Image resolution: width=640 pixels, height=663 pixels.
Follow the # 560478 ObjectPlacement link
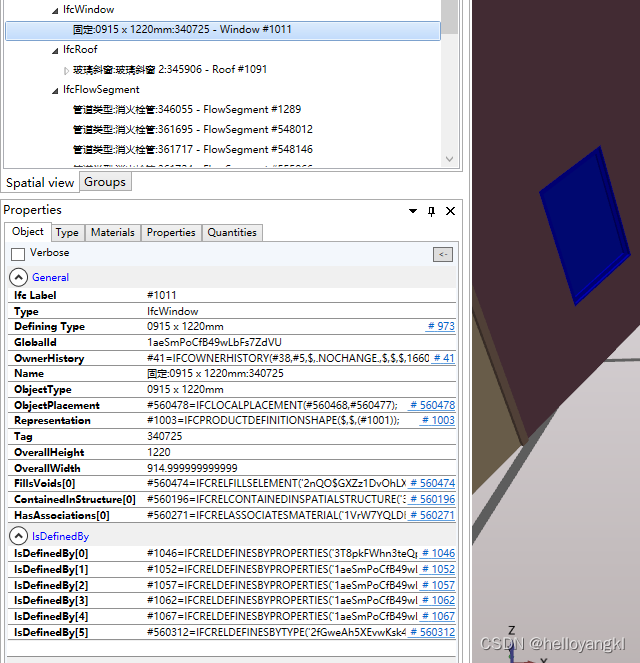pyautogui.click(x=432, y=405)
